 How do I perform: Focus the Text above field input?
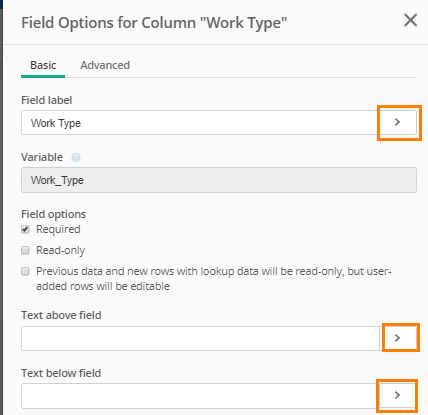[200, 338]
